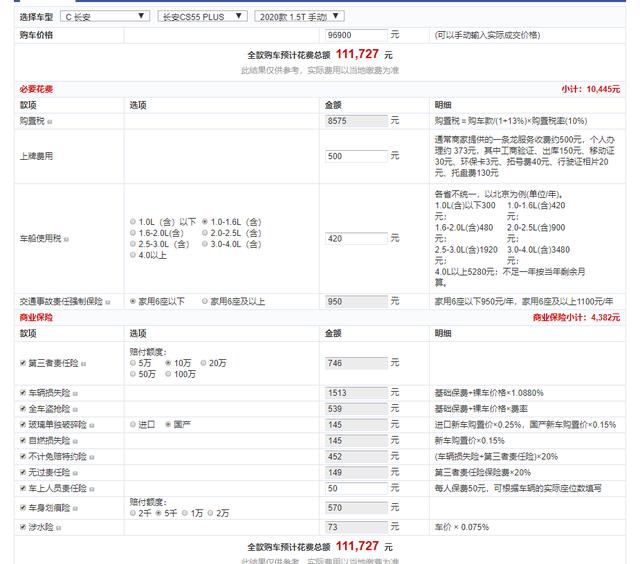Click the 上牌费用 500 amount field
This screenshot has width=640, height=564.
pyautogui.click(x=356, y=156)
